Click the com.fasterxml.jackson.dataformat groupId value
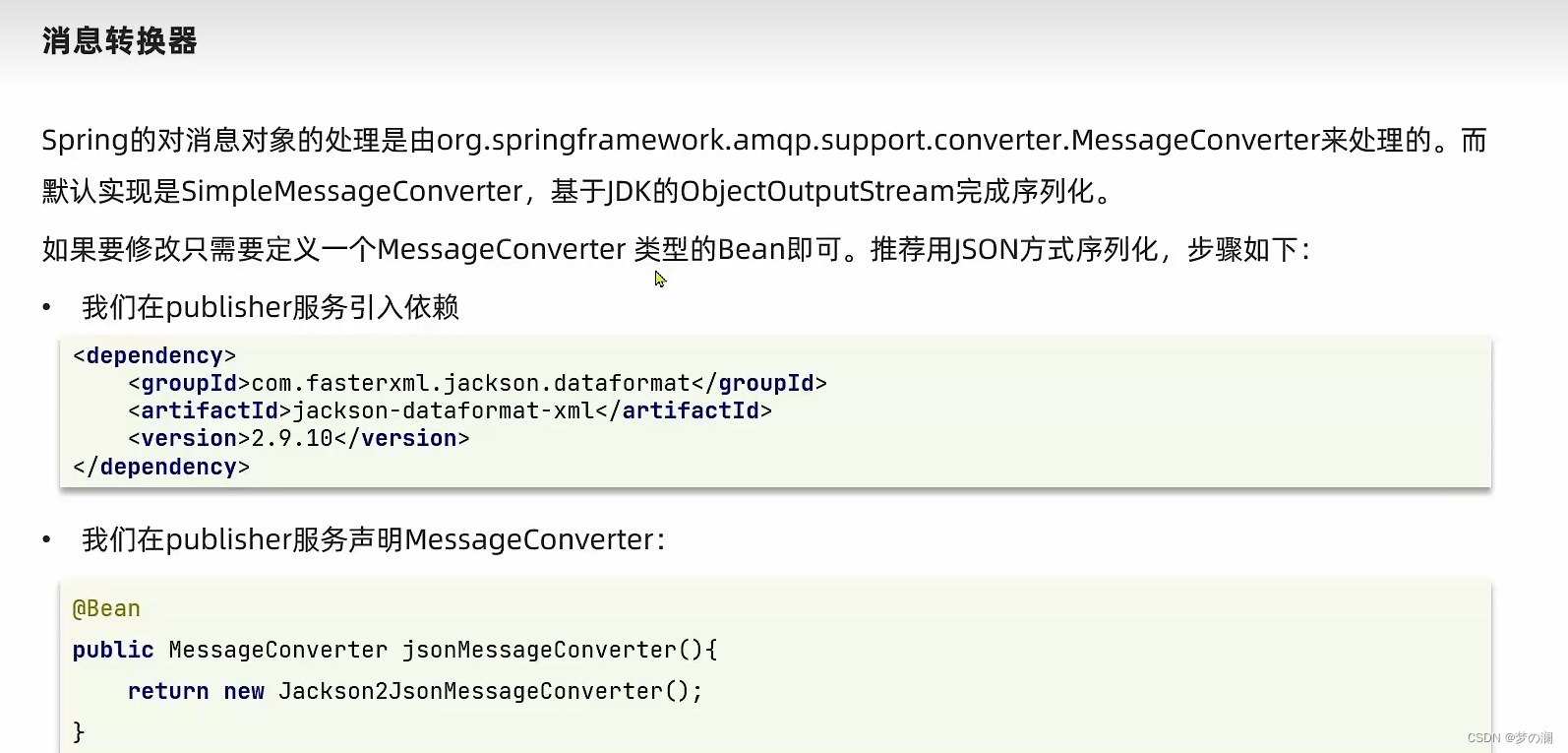This screenshot has width=1568, height=753. pyautogui.click(x=470, y=383)
